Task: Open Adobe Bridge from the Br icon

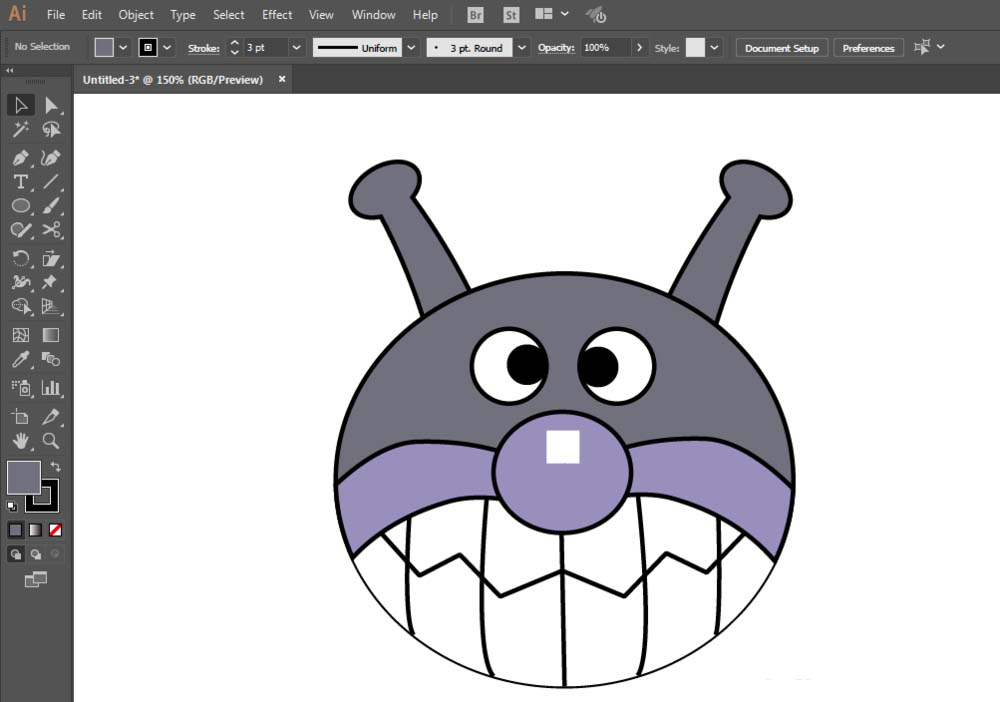Action: coord(476,15)
